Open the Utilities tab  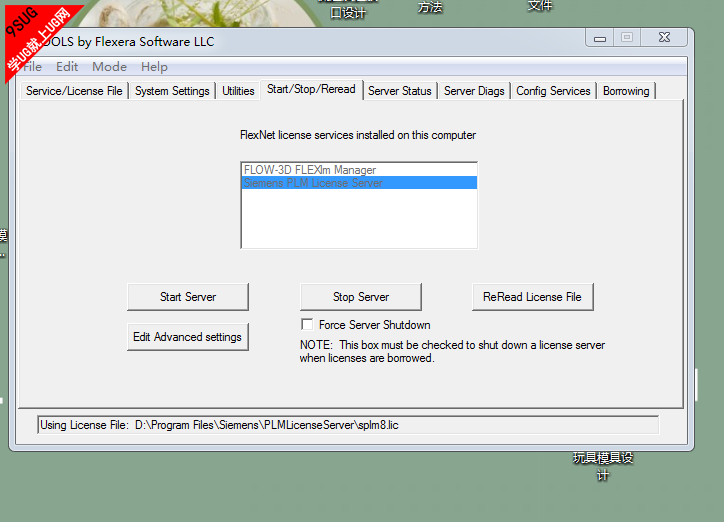click(x=238, y=91)
